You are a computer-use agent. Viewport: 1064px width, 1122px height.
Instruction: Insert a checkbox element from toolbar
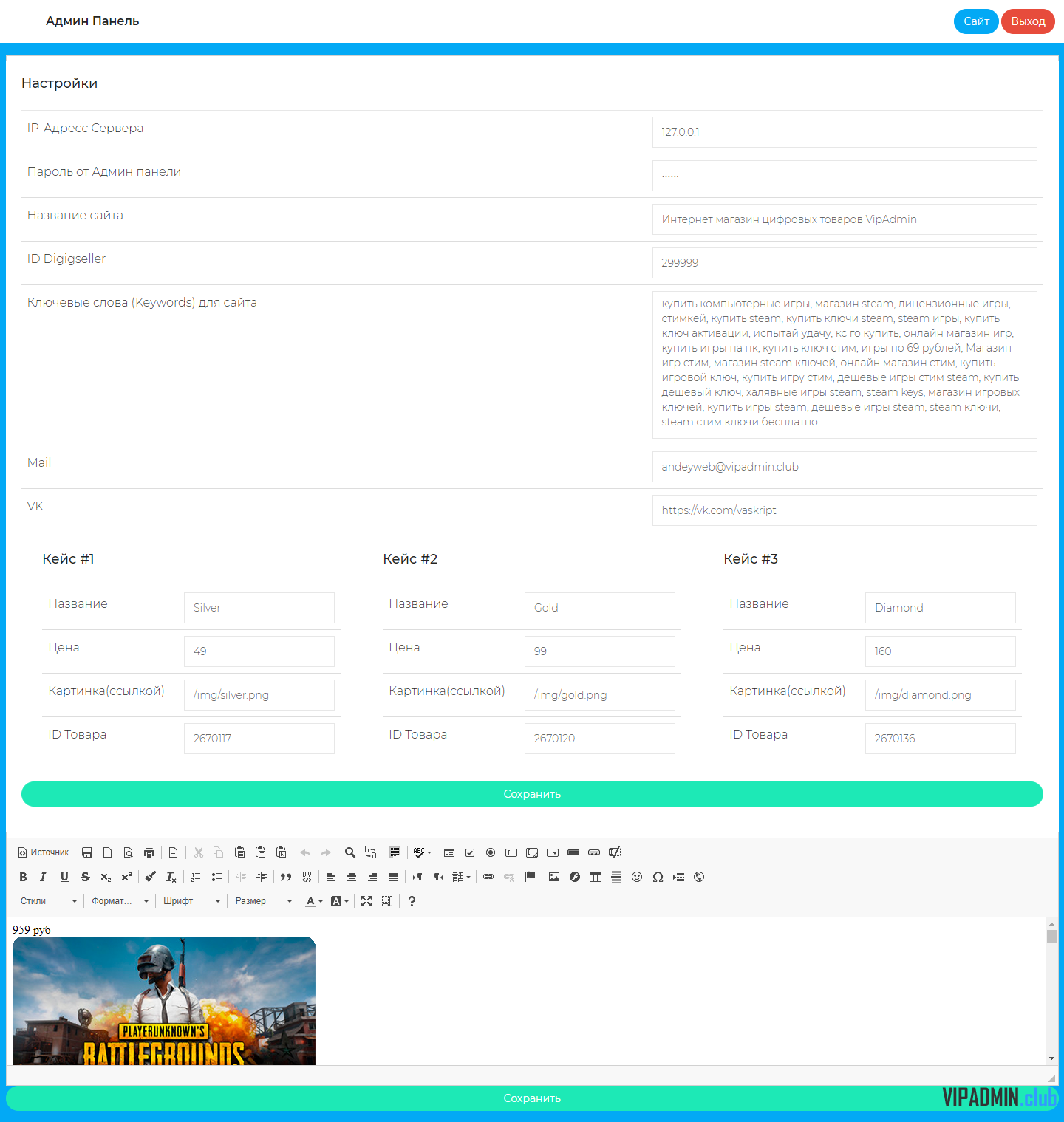point(470,852)
